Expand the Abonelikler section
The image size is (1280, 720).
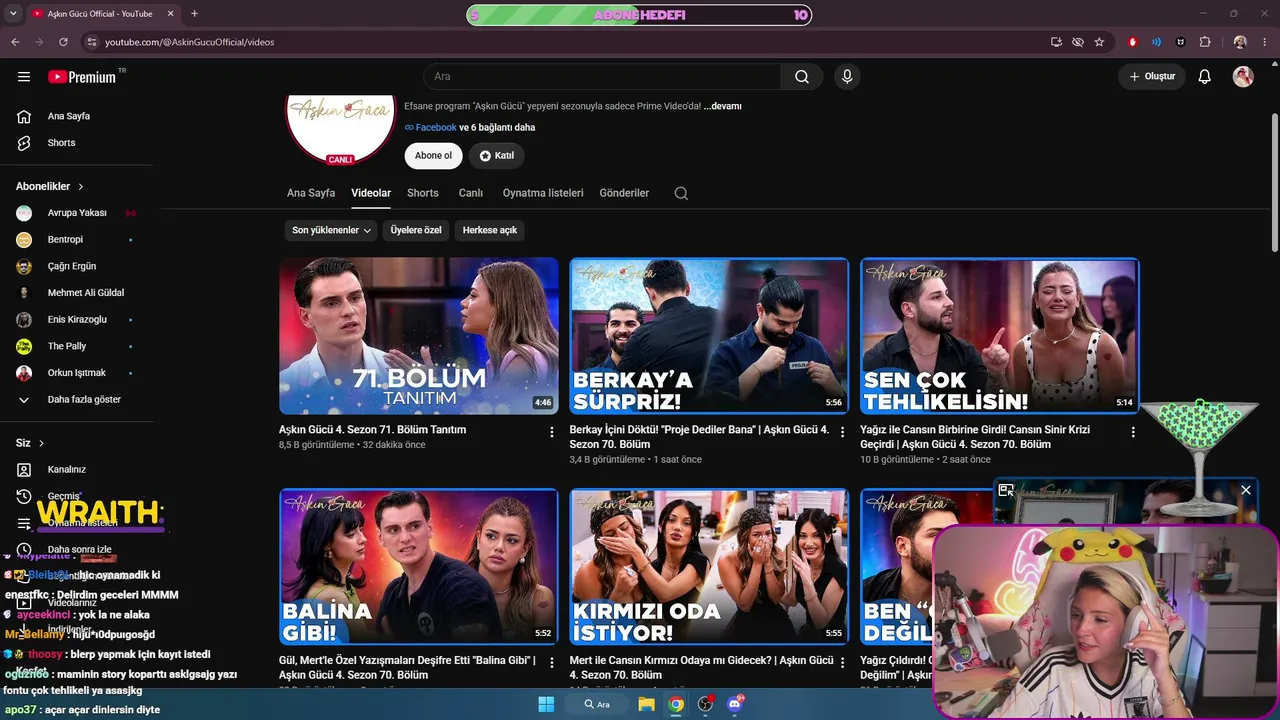point(50,187)
